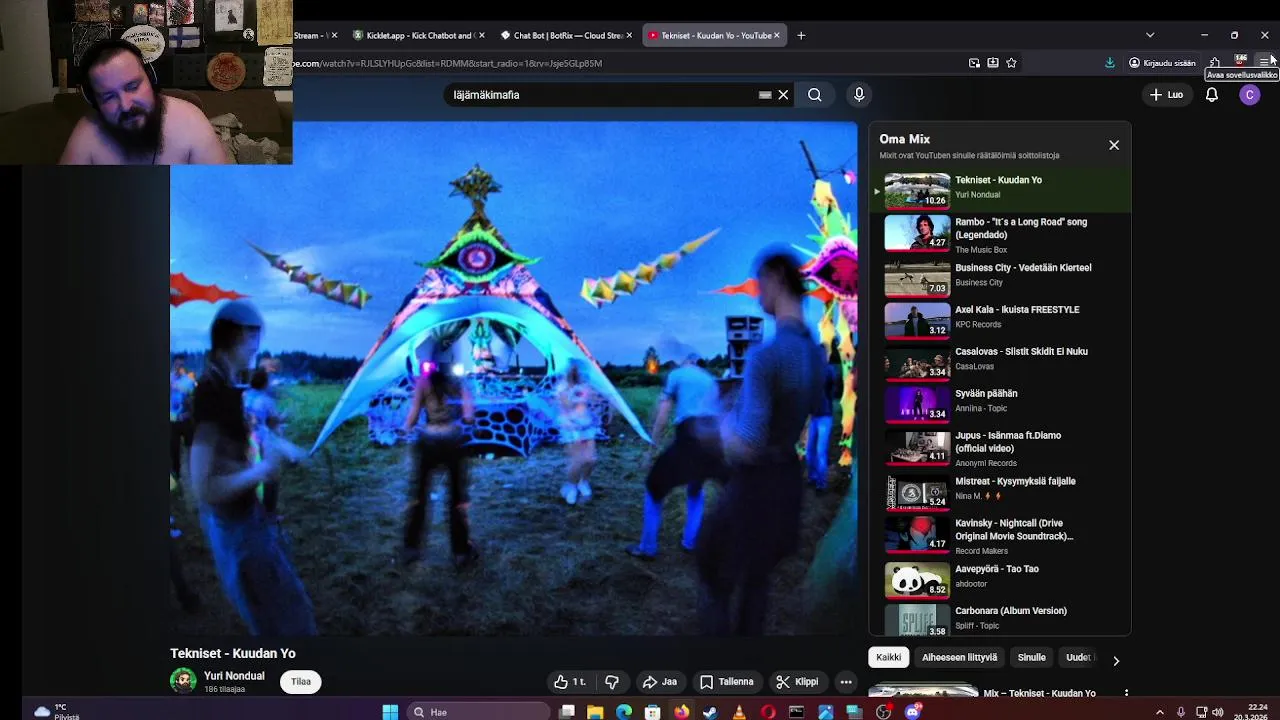Open the Firefox application menu hamburger icon
The width and height of the screenshot is (1280, 720).
(1265, 62)
